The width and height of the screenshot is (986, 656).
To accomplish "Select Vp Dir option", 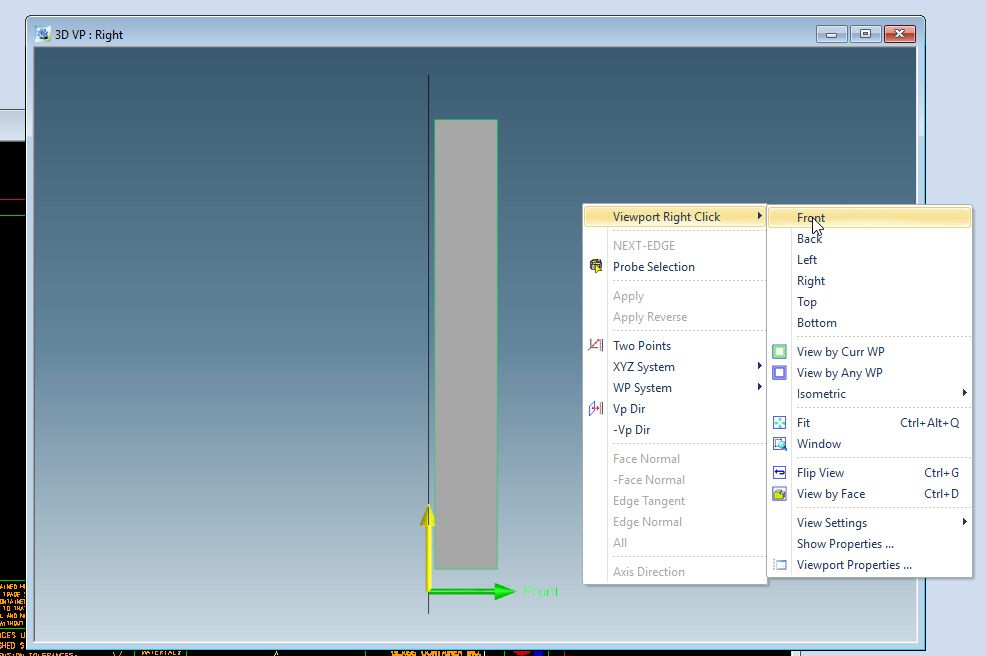I will pyautogui.click(x=675, y=409).
